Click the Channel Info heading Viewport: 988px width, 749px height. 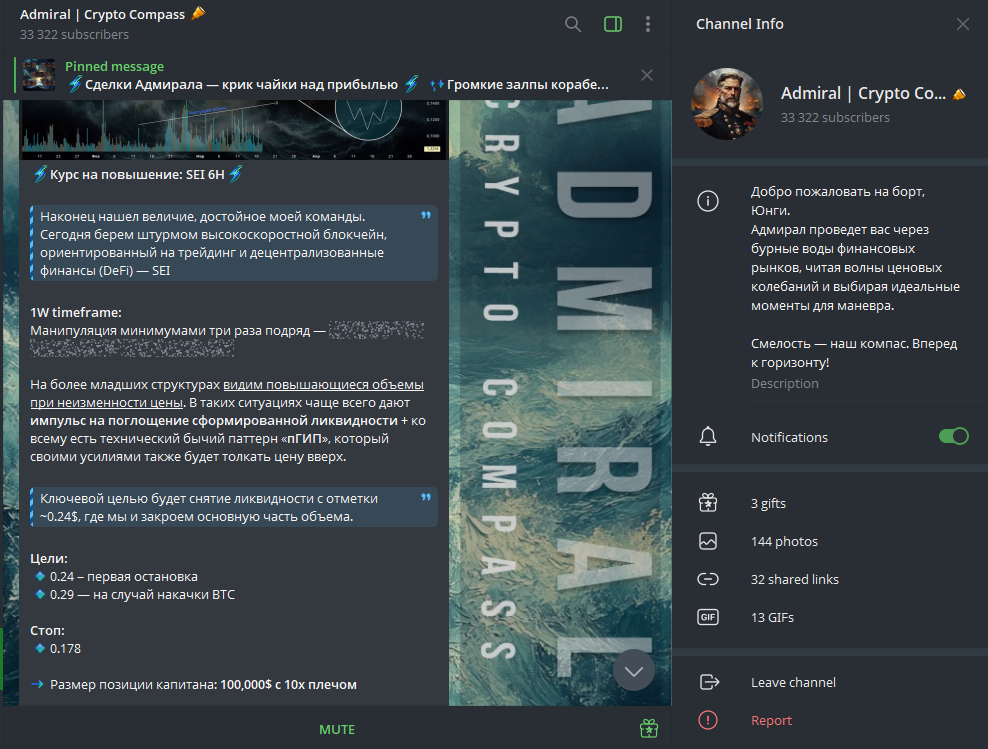coord(740,24)
